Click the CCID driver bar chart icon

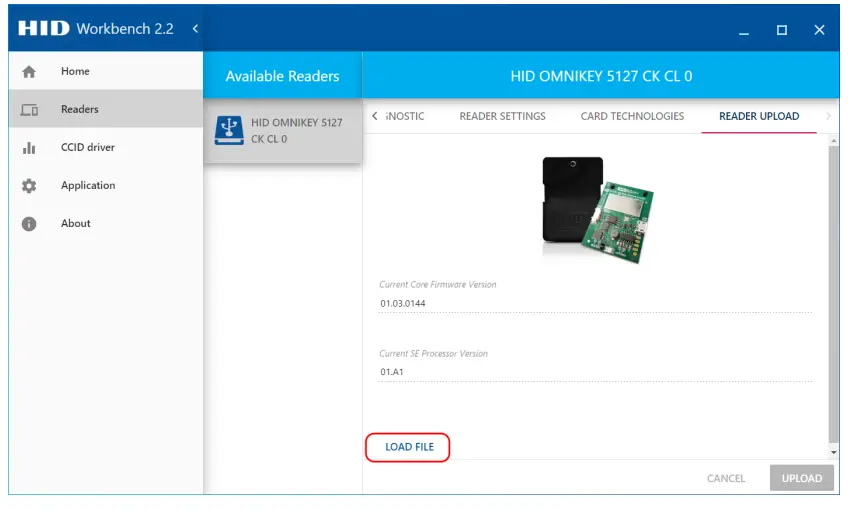click(29, 148)
